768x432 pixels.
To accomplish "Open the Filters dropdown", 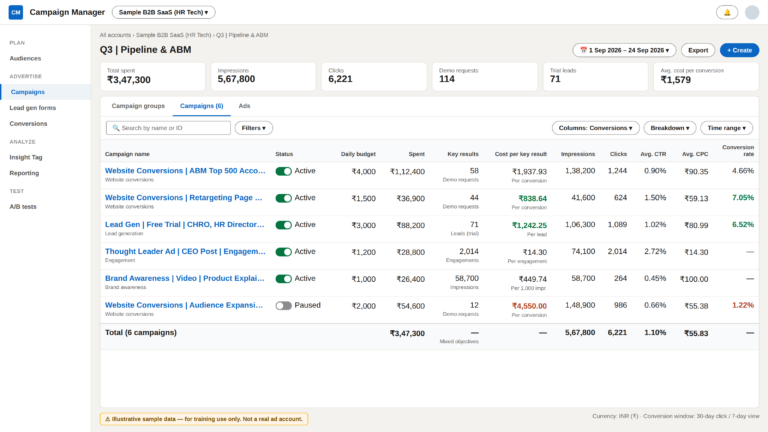I will pos(254,128).
